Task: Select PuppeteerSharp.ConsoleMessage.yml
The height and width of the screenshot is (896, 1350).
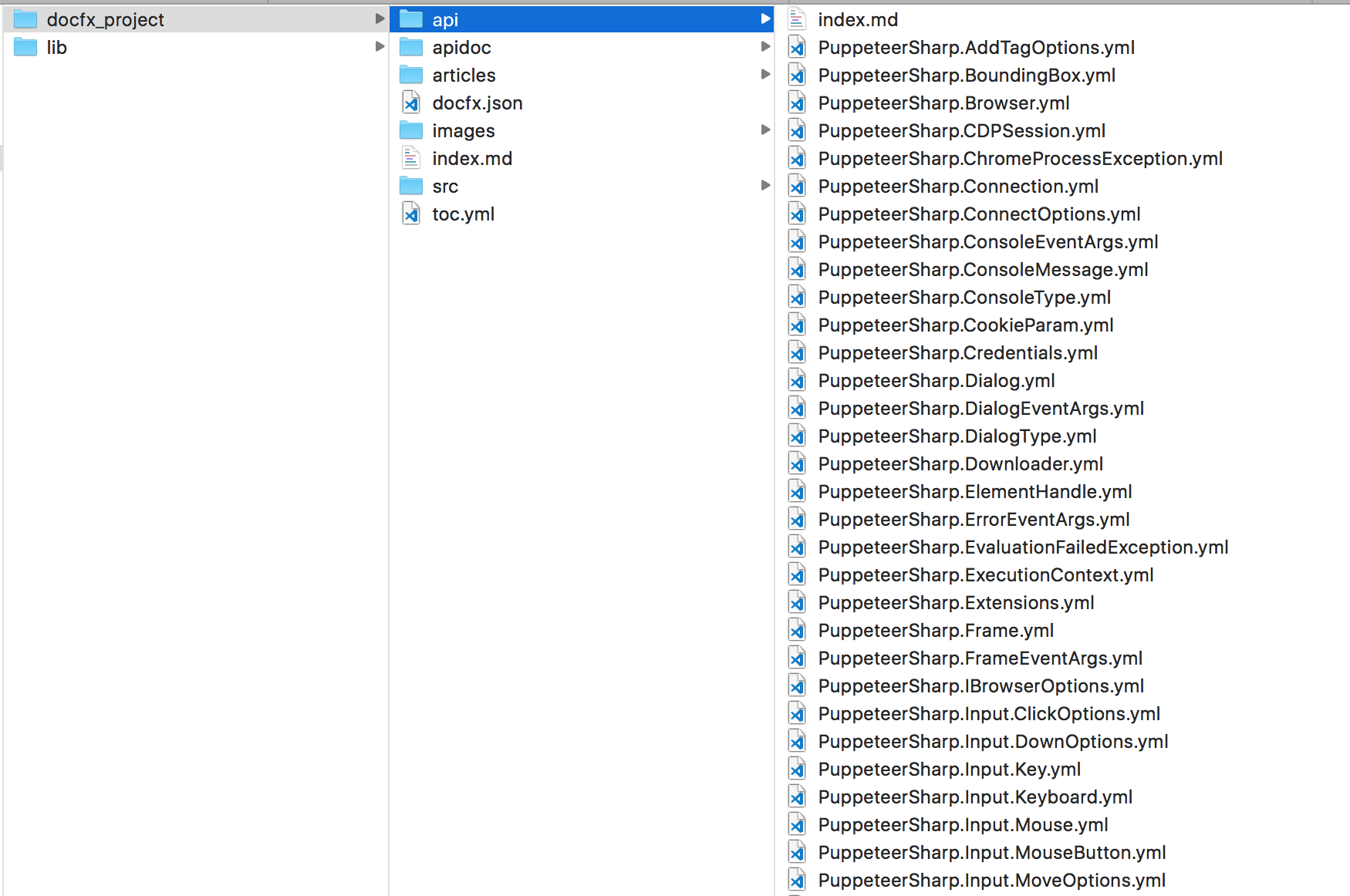Action: point(984,270)
